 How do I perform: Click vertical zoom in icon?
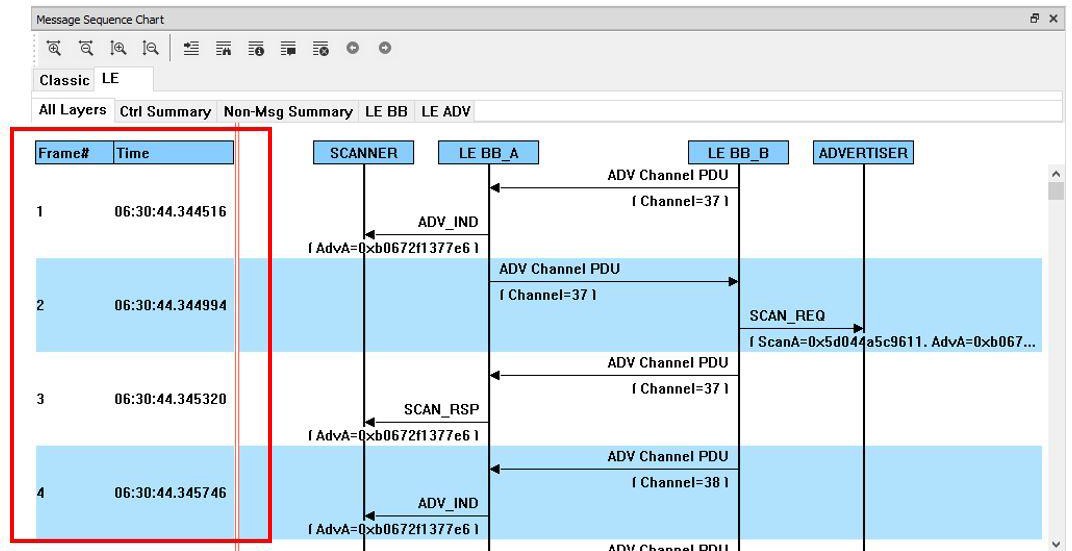click(118, 48)
